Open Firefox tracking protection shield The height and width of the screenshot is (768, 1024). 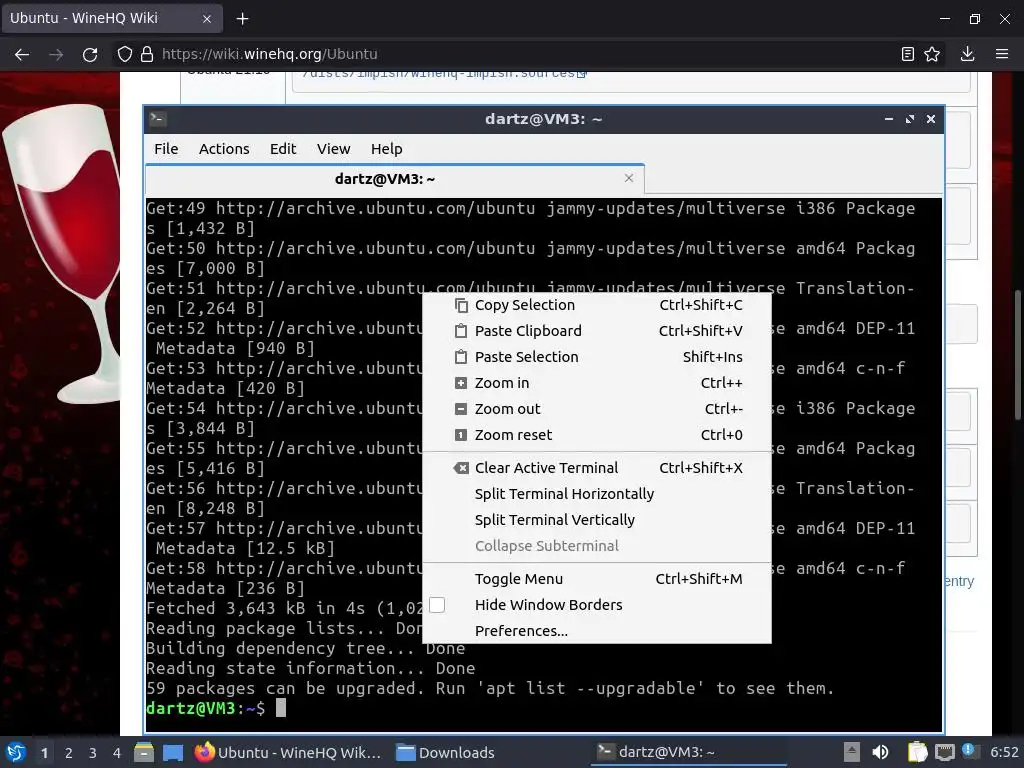coord(125,54)
